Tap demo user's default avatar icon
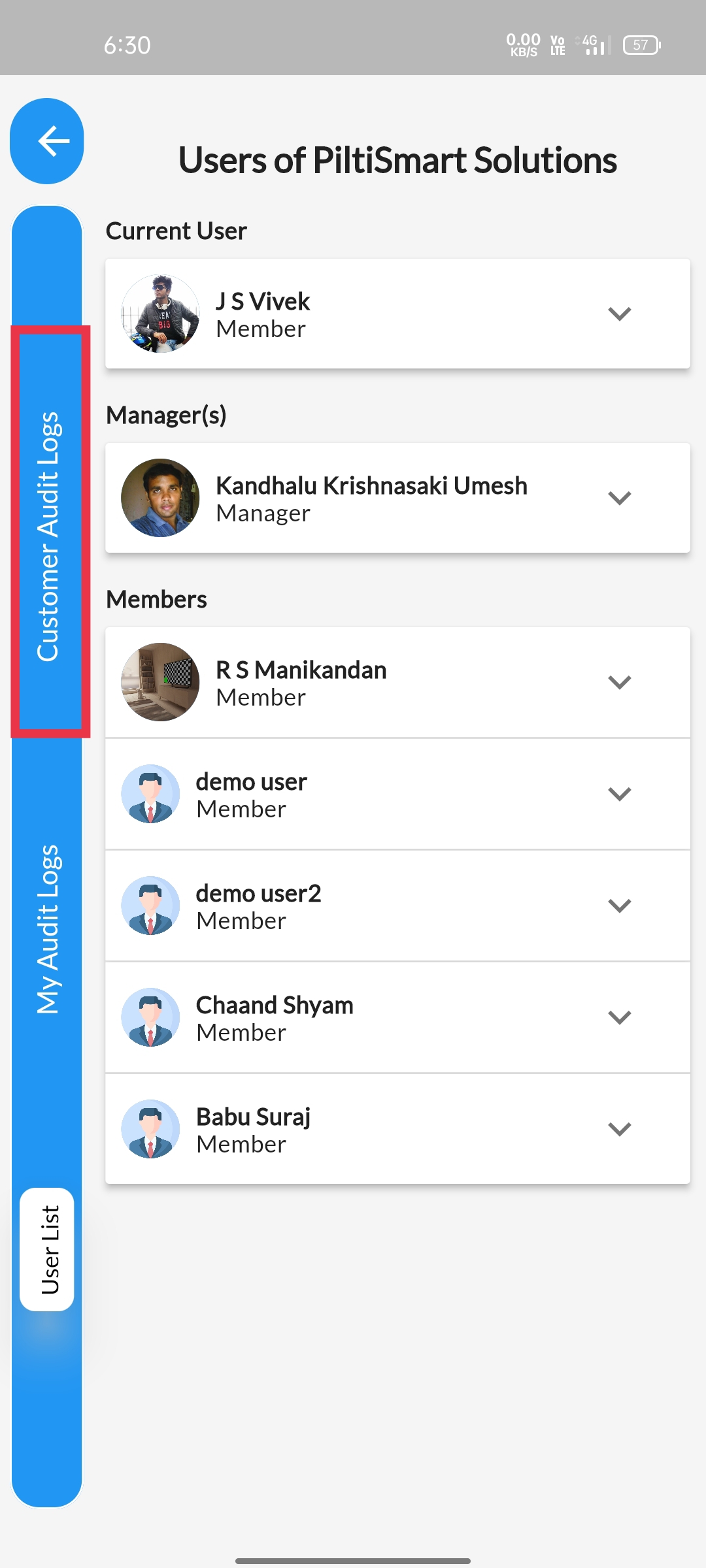Image resolution: width=706 pixels, height=1568 pixels. point(150,794)
